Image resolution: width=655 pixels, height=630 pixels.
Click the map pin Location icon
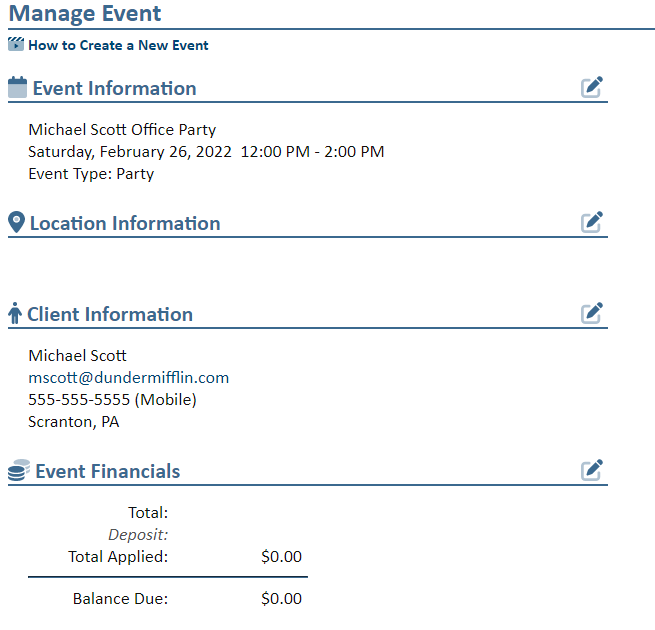(x=16, y=222)
